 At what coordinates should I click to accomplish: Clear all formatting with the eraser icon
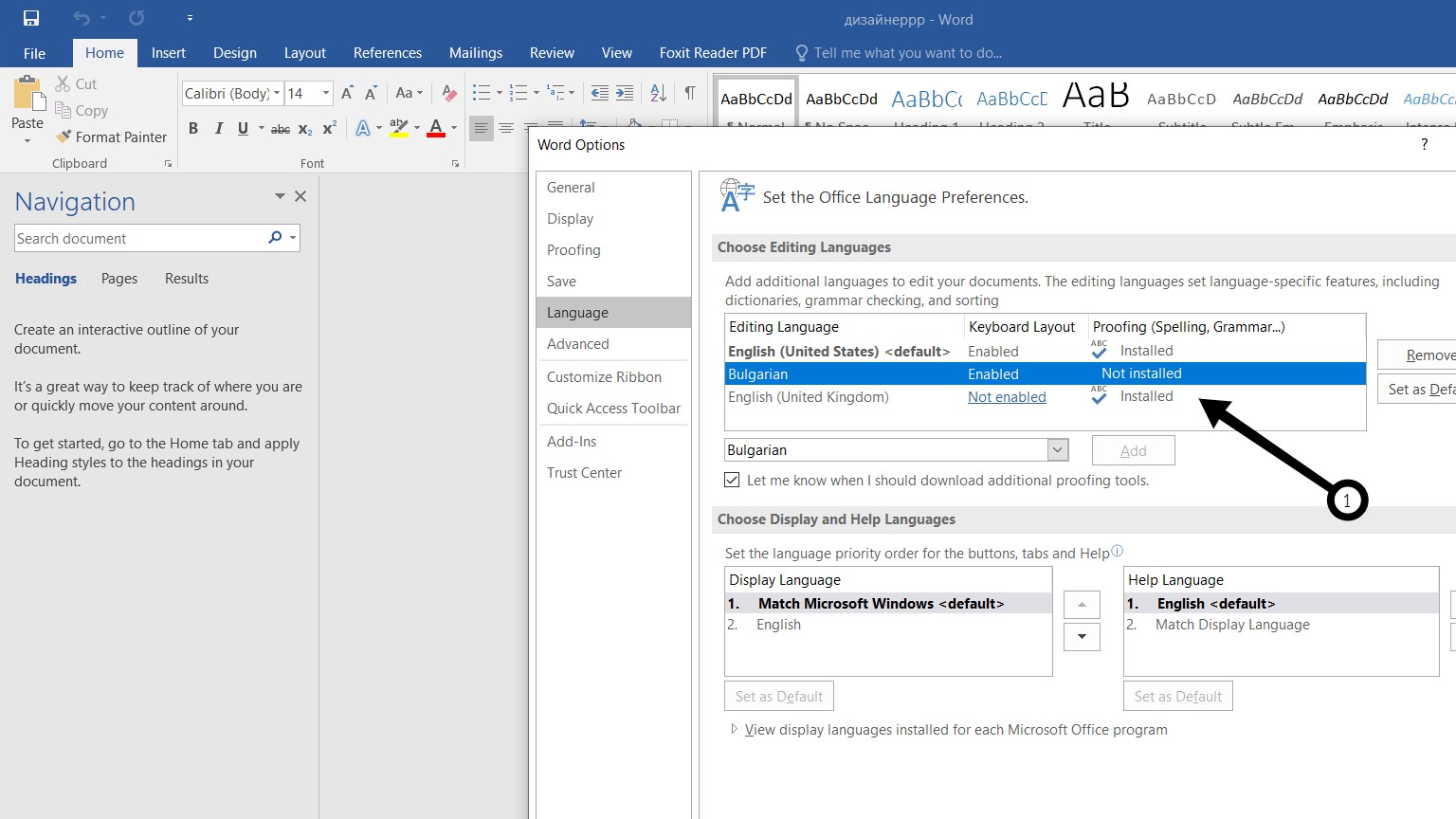point(449,93)
